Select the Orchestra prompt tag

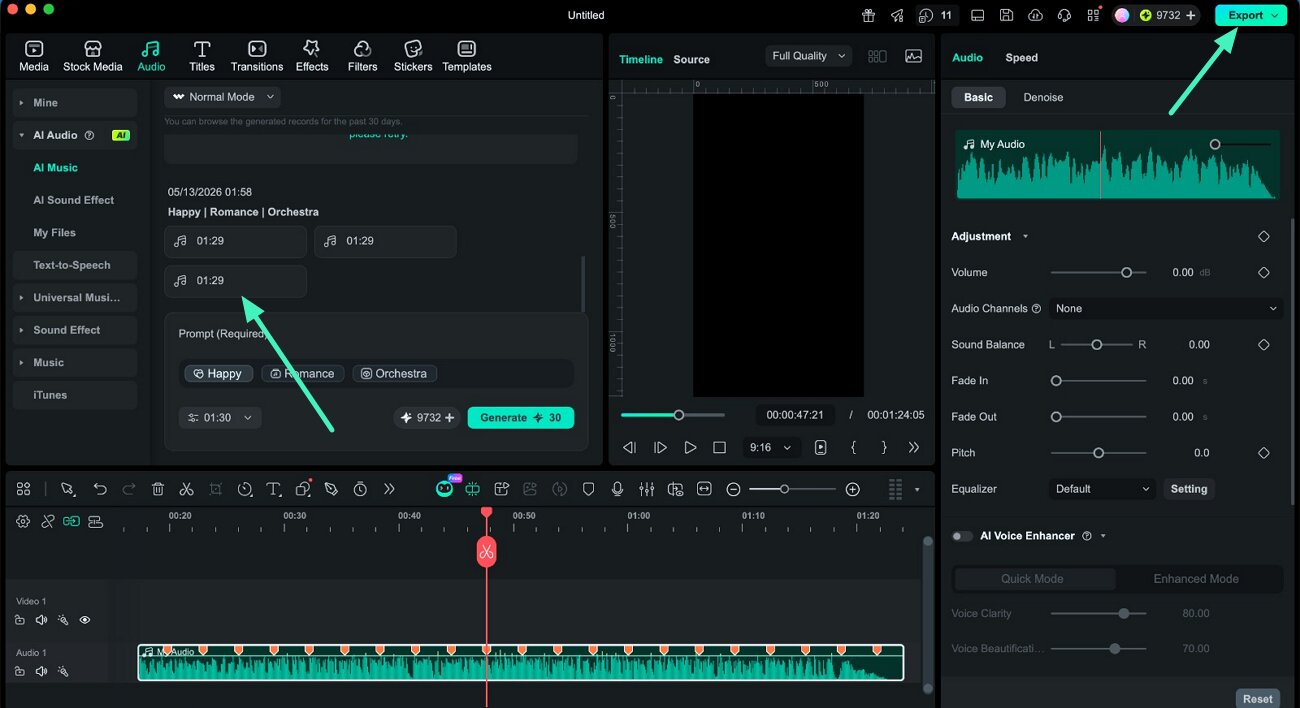(x=394, y=373)
